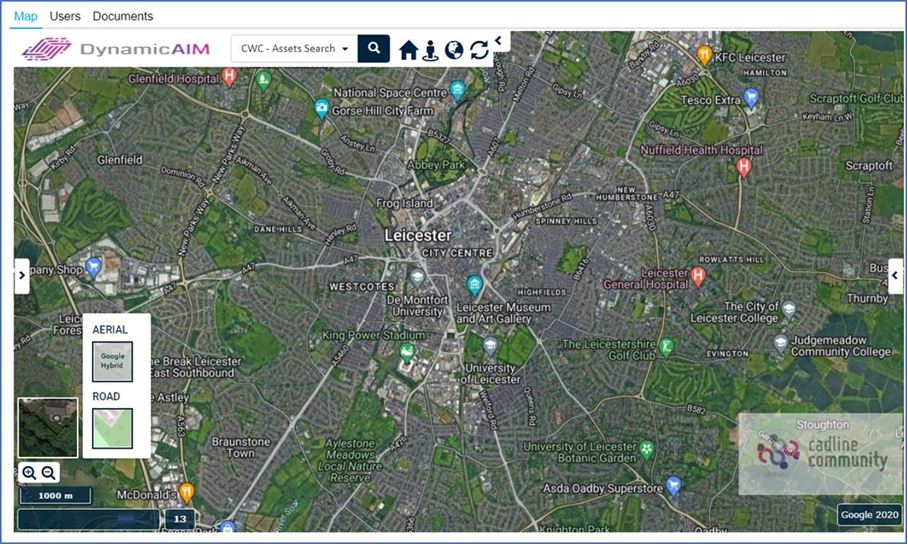908x546 pixels.
Task: Zoom in on the map
Action: click(x=29, y=473)
